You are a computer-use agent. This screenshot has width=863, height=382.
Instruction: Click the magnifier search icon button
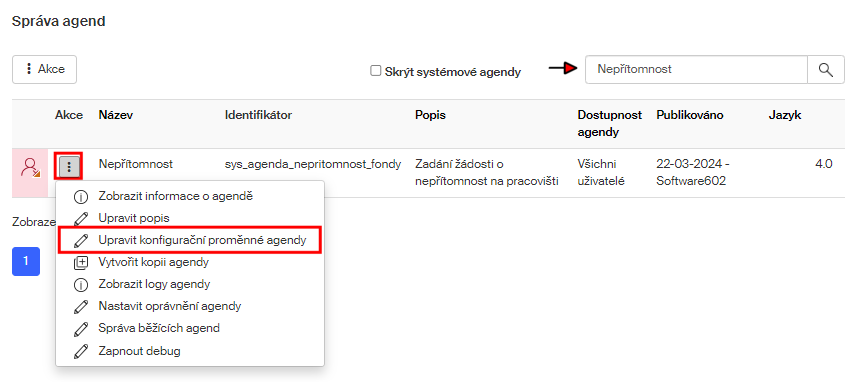(826, 70)
